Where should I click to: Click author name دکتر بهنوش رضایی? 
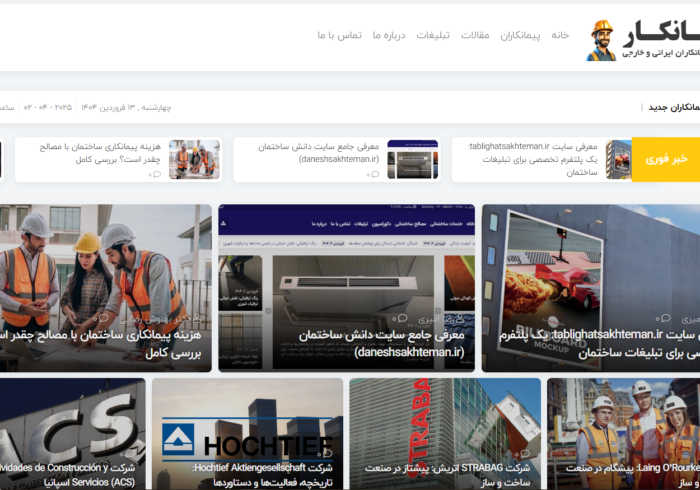155,319
